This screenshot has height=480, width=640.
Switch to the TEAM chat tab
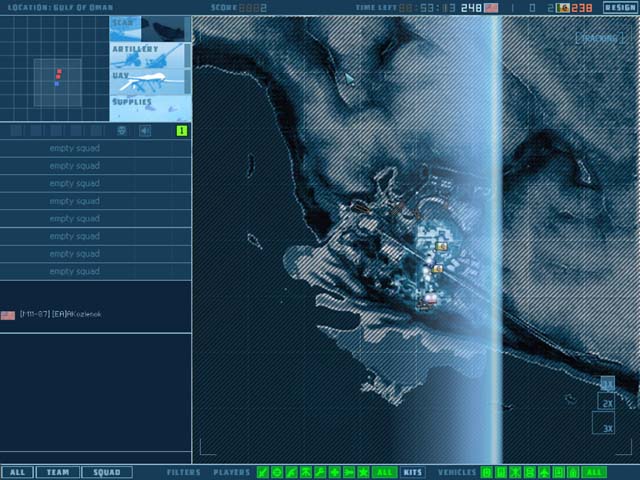pos(58,472)
